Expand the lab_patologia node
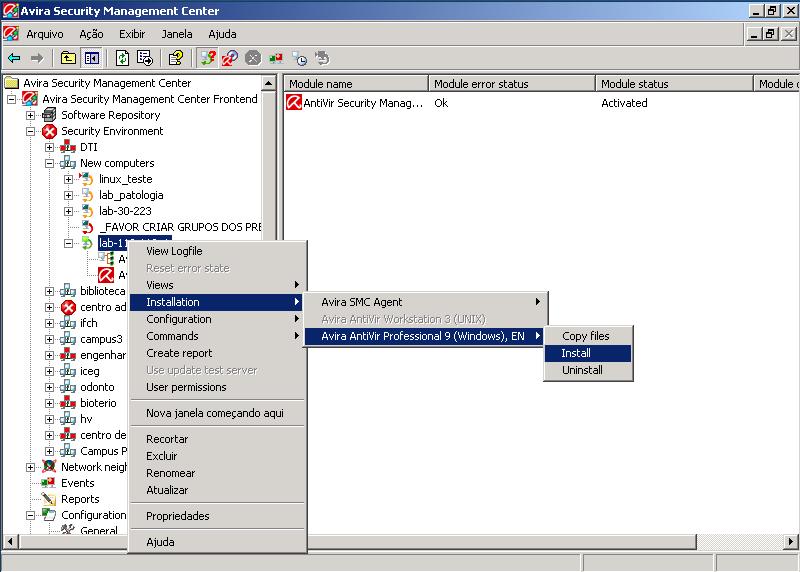Image resolution: width=800 pixels, height=572 pixels. 68,195
